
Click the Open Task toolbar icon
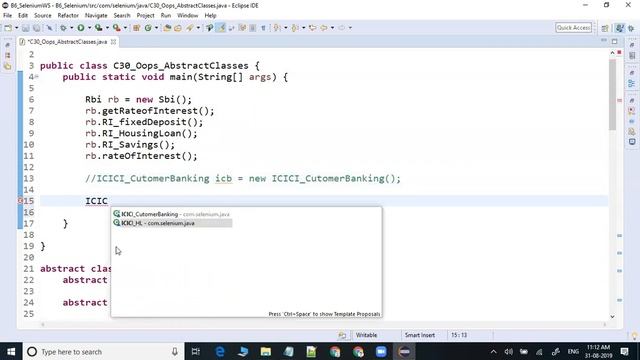(x=178, y=28)
